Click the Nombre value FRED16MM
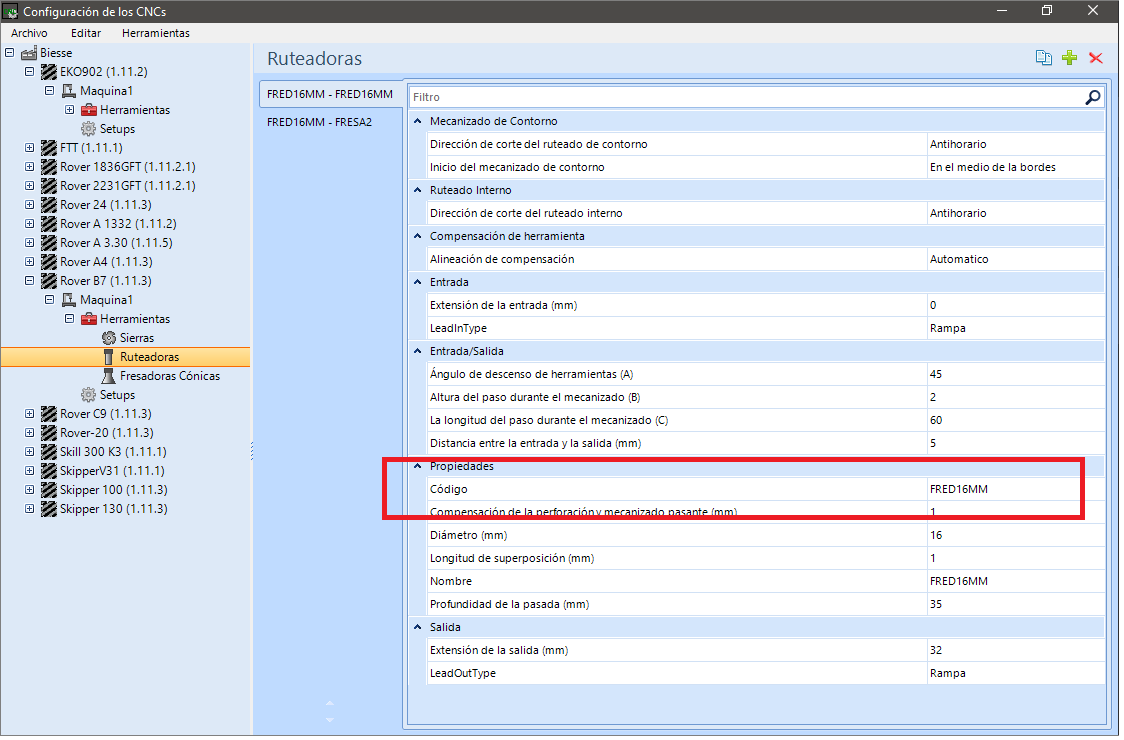Image resolution: width=1124 pixels, height=740 pixels. point(1016,581)
